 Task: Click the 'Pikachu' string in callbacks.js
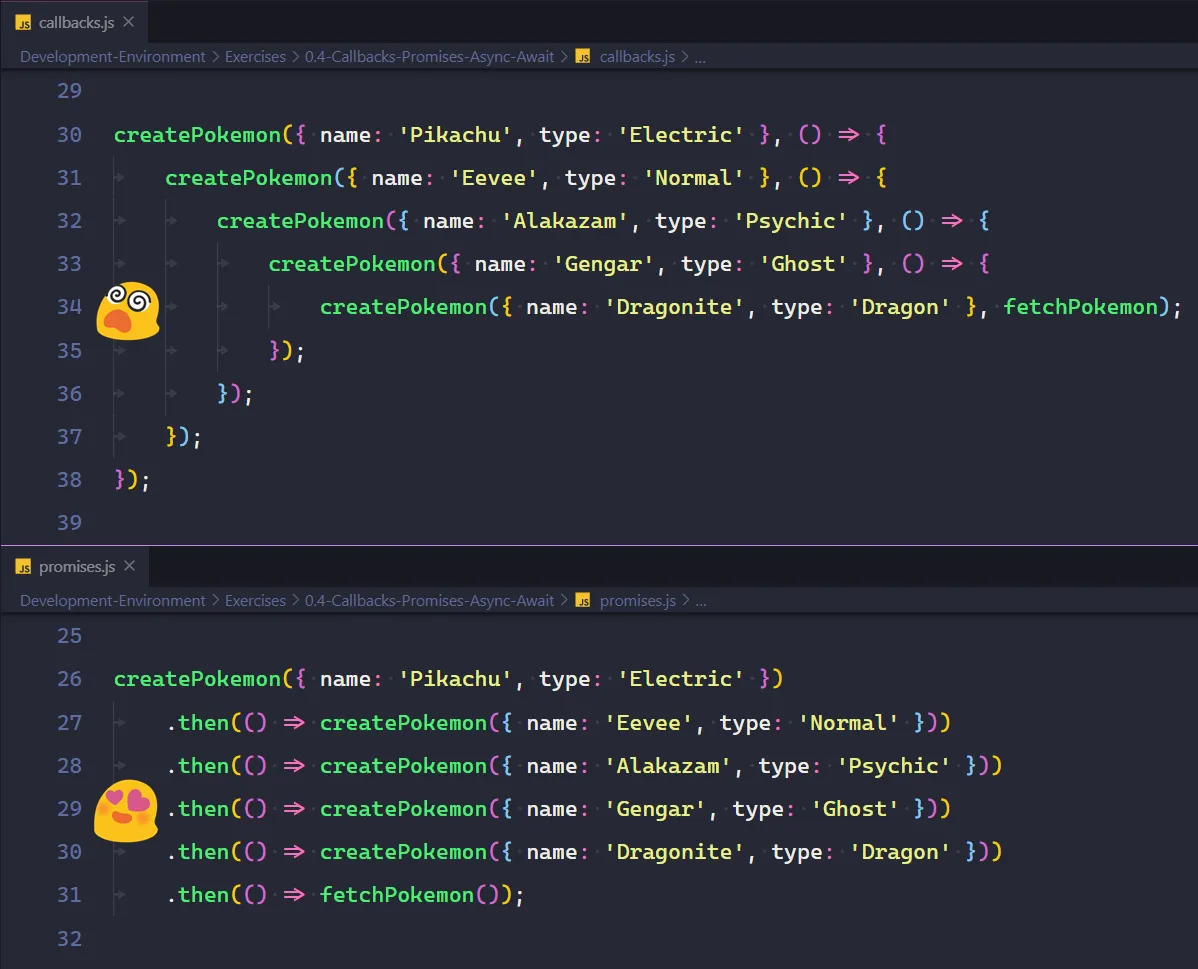pos(455,134)
